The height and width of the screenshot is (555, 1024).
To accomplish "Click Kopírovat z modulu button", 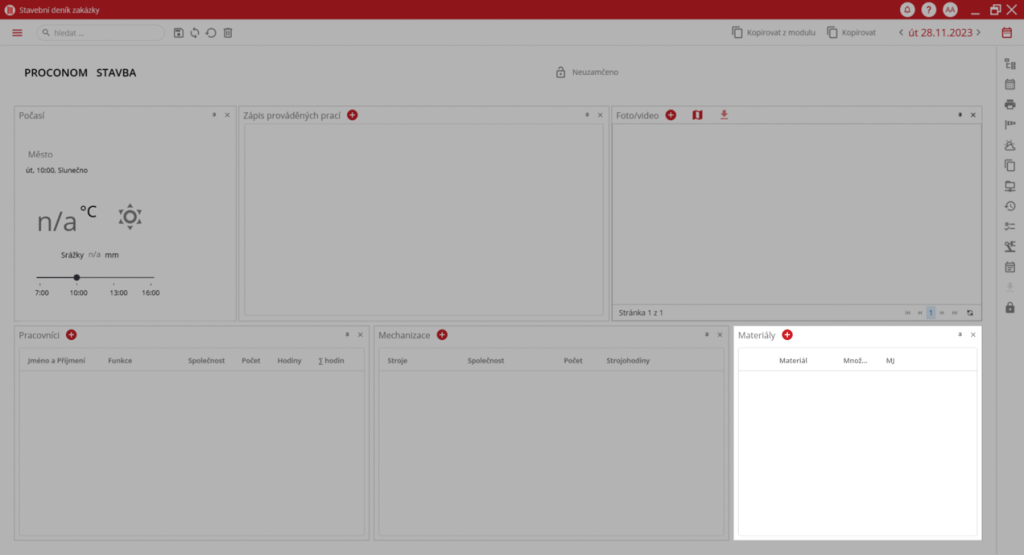I will pos(773,33).
